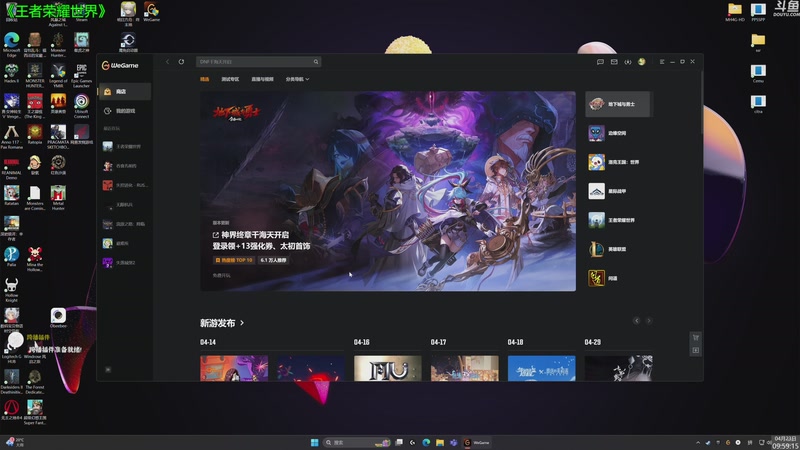Screen dimensions: 800x450
Task: Collapse the WeGame sidebar with bottom-left icon
Action: tap(108, 369)
